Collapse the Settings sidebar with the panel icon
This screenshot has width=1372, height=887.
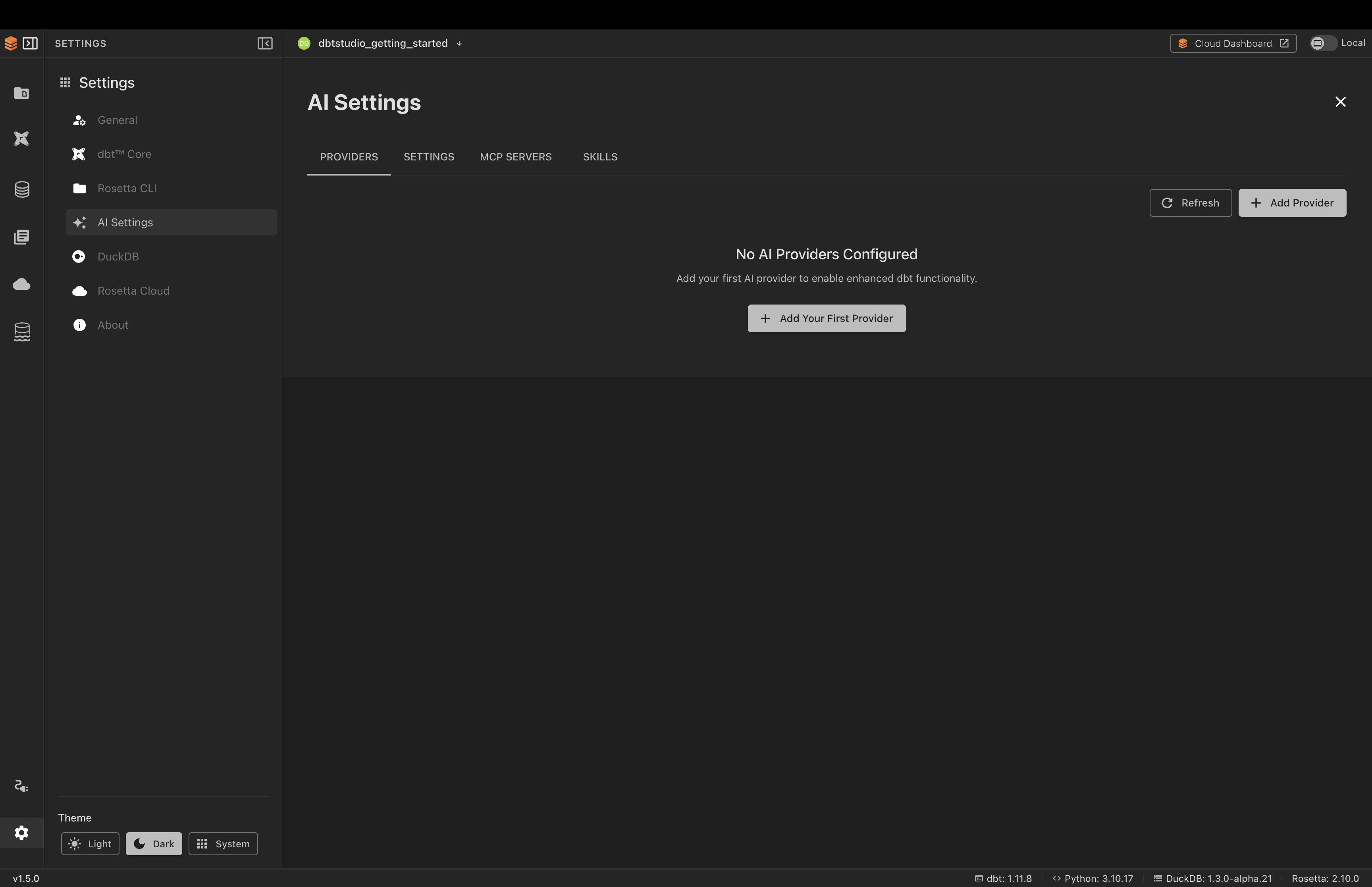(x=265, y=43)
